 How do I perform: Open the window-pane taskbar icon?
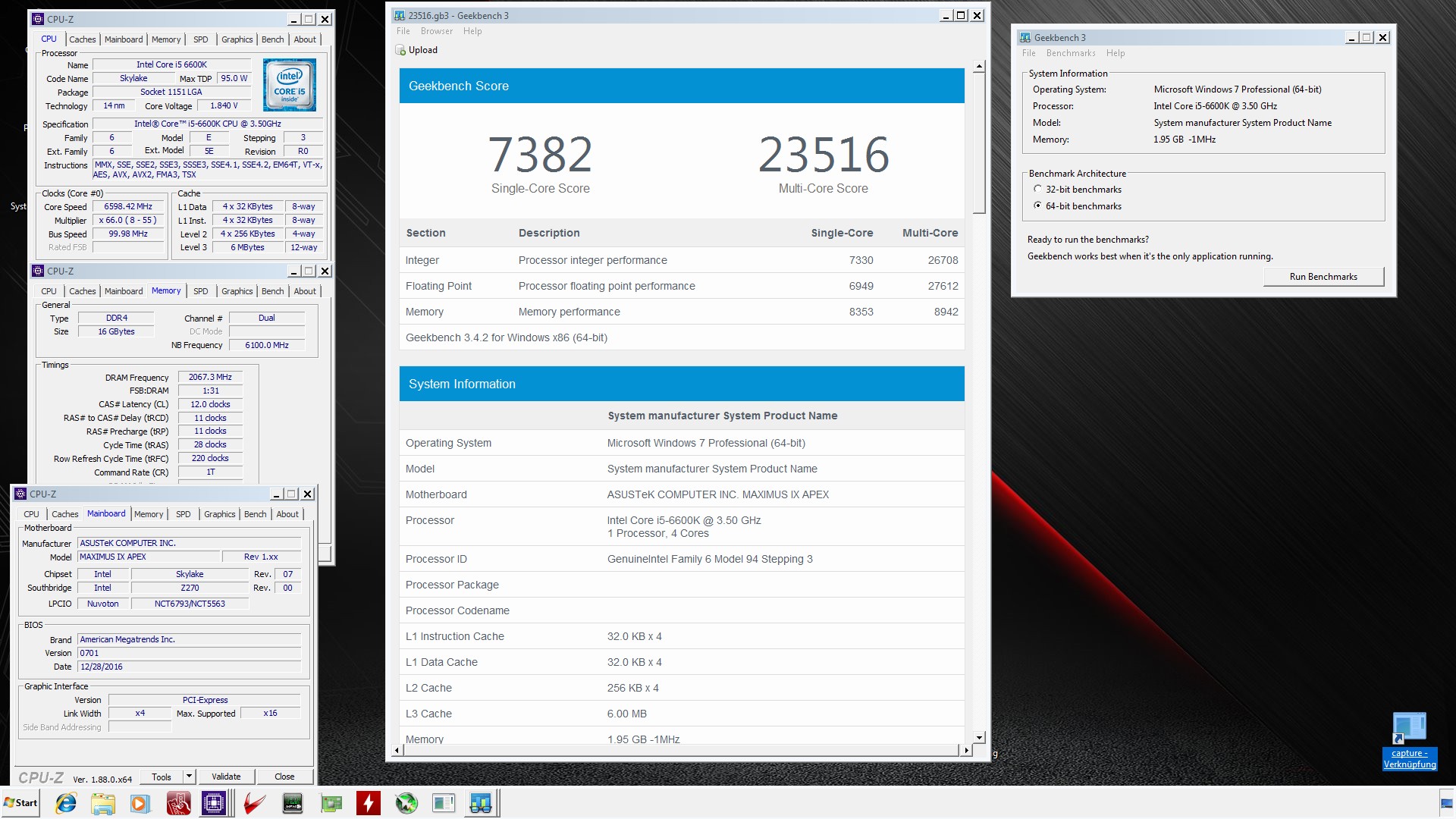[444, 803]
